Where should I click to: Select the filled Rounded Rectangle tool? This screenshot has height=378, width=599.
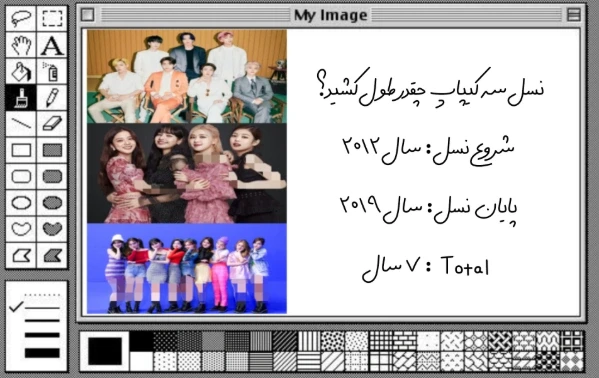(52, 176)
